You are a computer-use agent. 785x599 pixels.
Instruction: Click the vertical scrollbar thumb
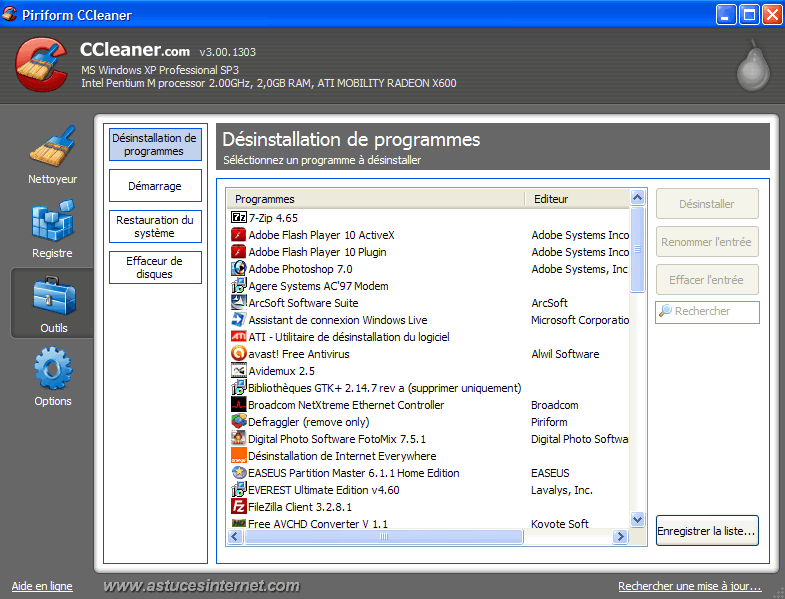[637, 249]
